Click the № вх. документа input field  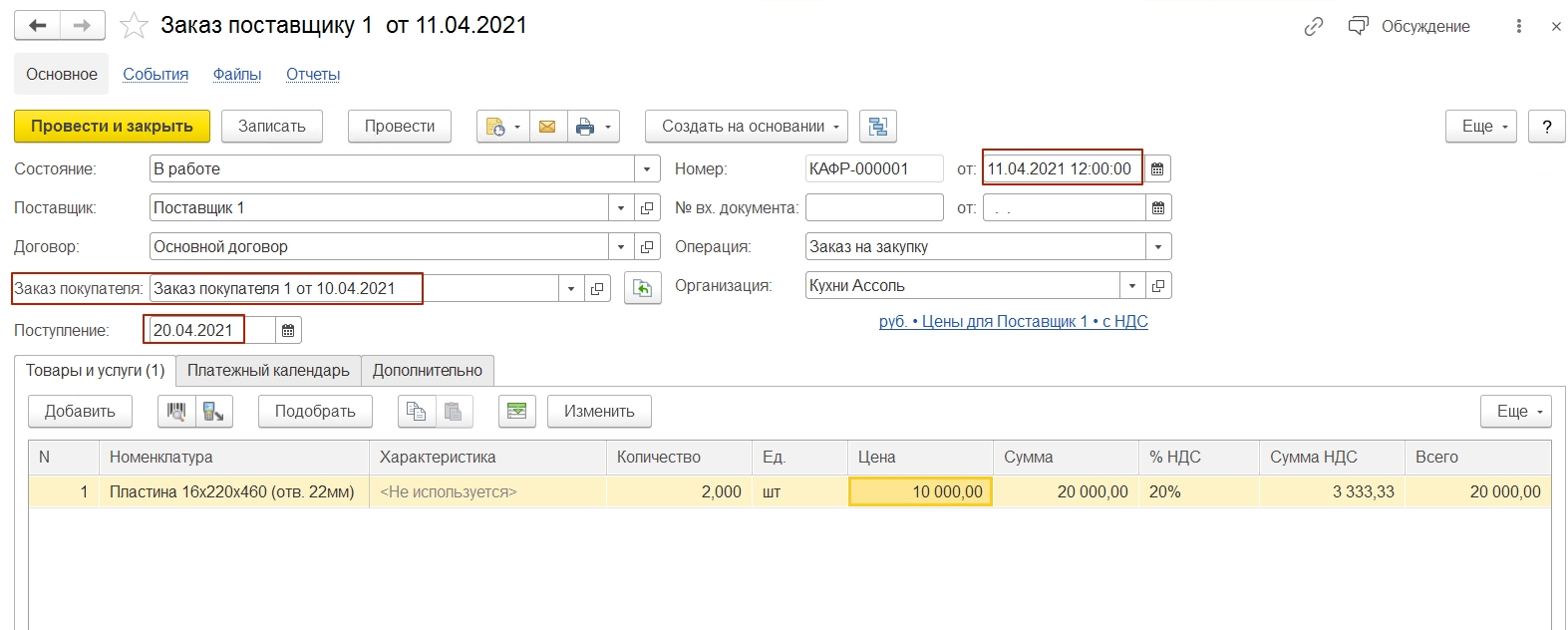click(x=873, y=208)
